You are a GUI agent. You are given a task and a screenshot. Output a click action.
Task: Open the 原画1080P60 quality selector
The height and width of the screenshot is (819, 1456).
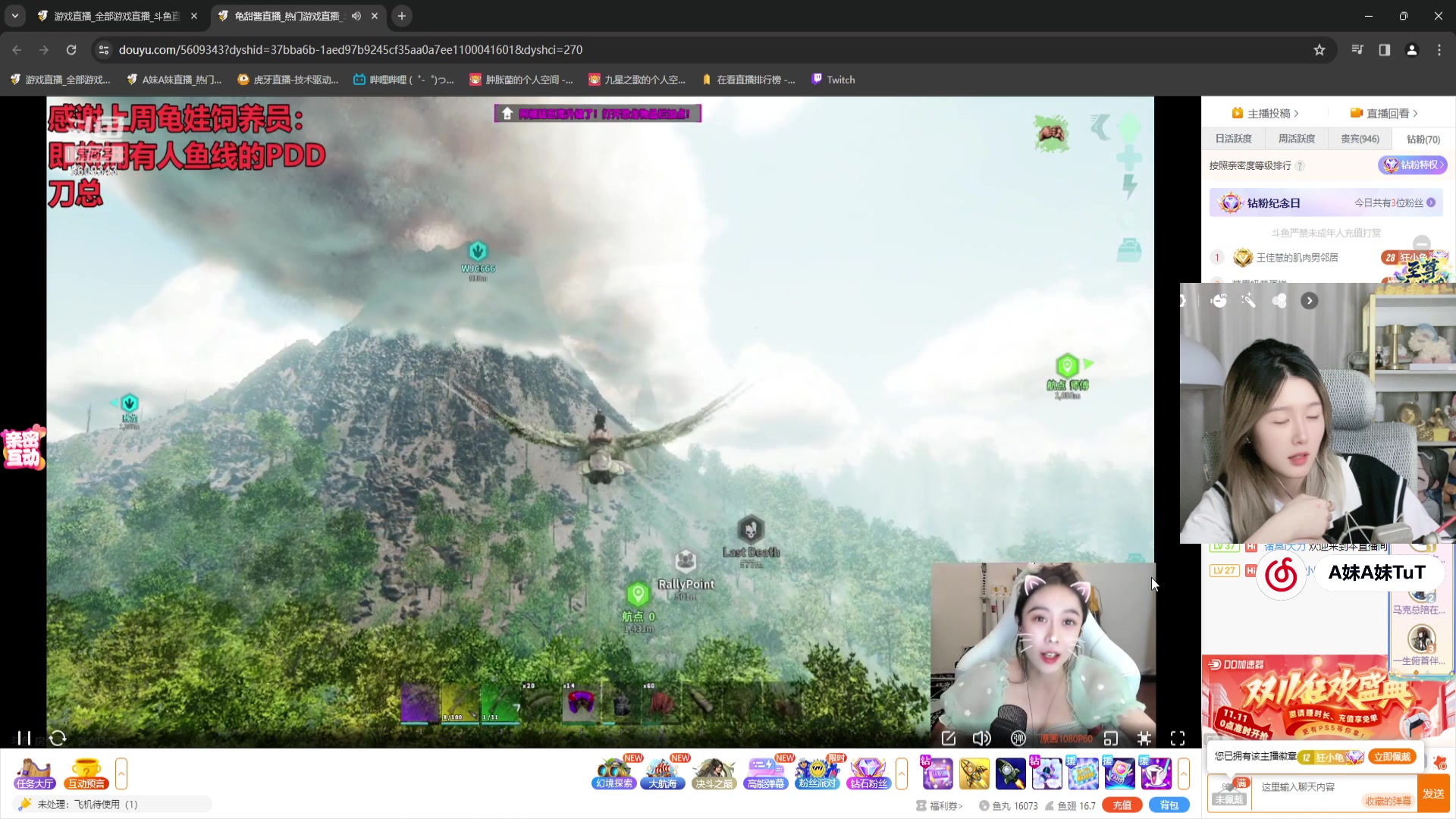coord(1067,739)
